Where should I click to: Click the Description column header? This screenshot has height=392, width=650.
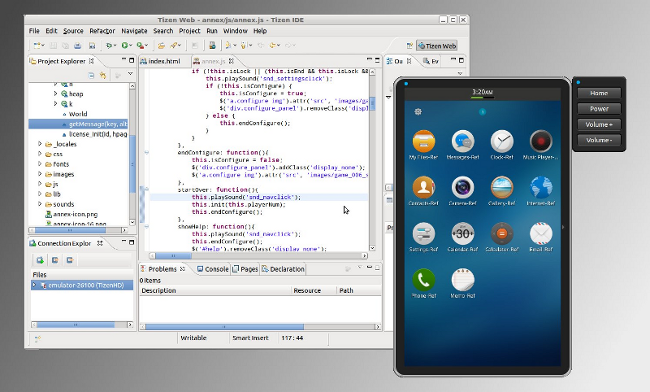216,290
